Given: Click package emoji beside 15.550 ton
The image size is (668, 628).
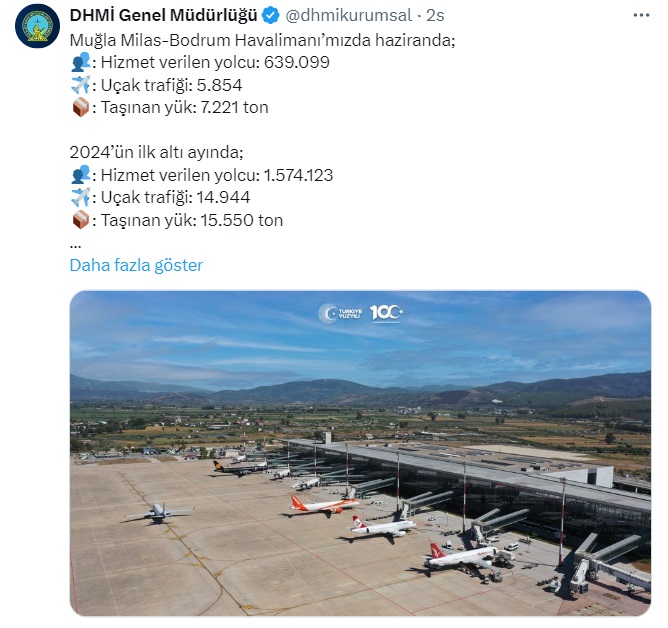Looking at the screenshot, I should pos(81,220).
